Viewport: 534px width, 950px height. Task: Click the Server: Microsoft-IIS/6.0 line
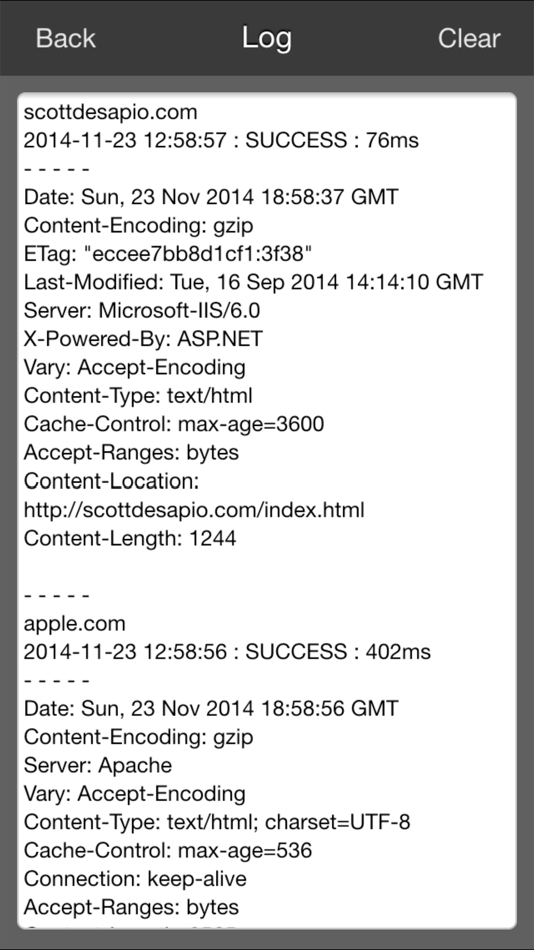[x=142, y=311]
